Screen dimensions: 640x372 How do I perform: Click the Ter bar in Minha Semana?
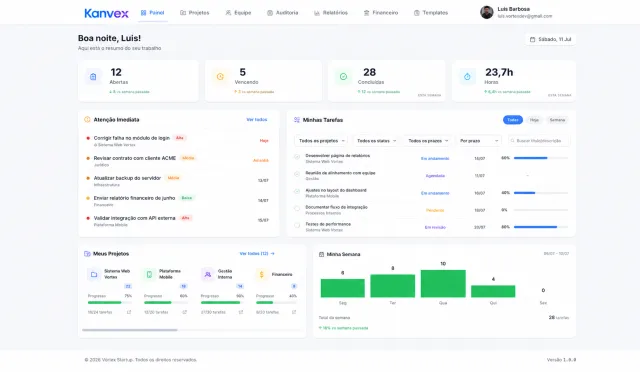tap(393, 286)
